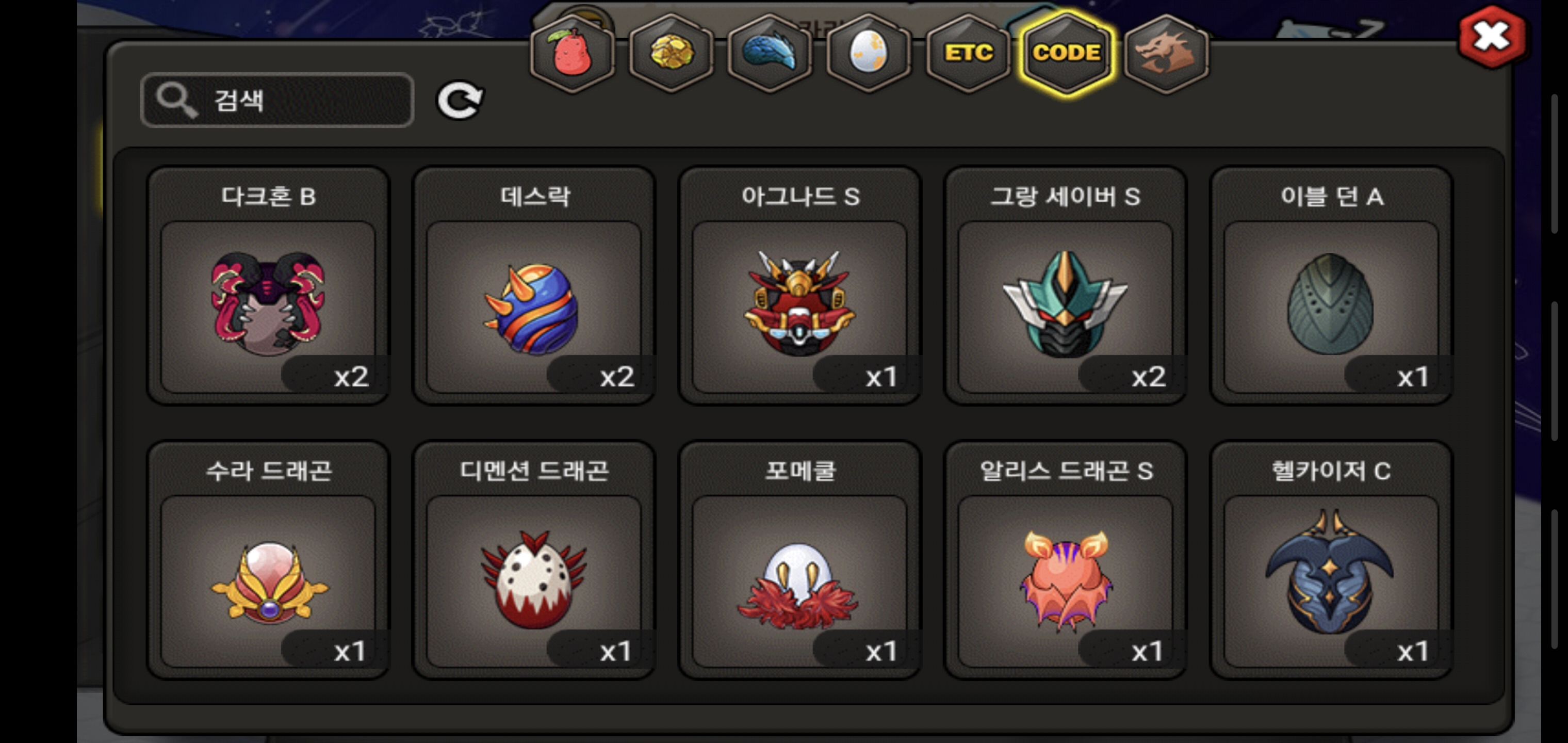Switch to the spotted egg tab
This screenshot has height=743, width=1568.
869,54
